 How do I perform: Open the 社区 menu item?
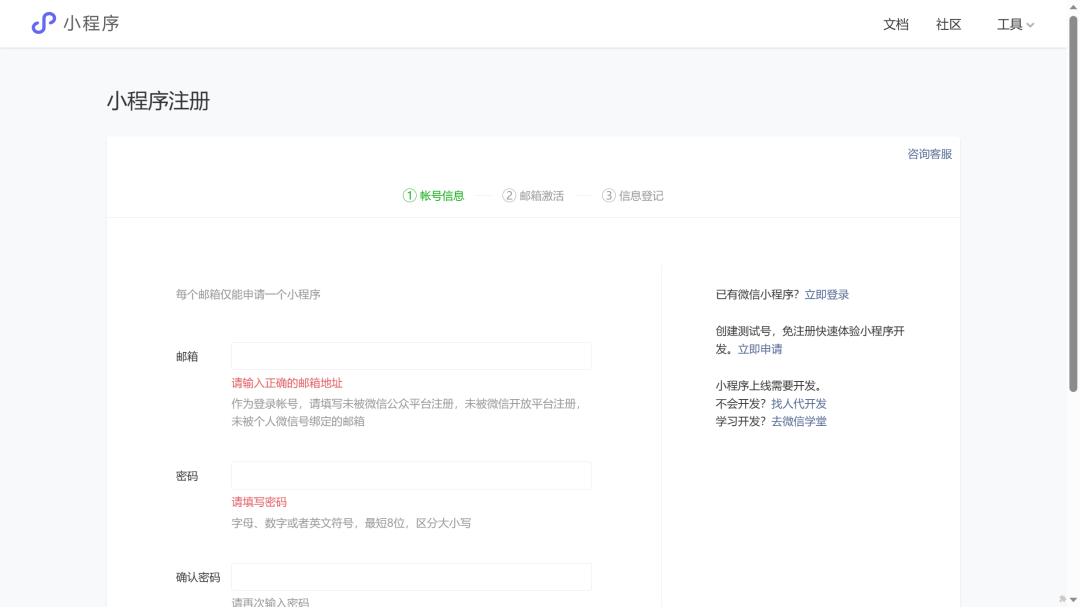[948, 24]
